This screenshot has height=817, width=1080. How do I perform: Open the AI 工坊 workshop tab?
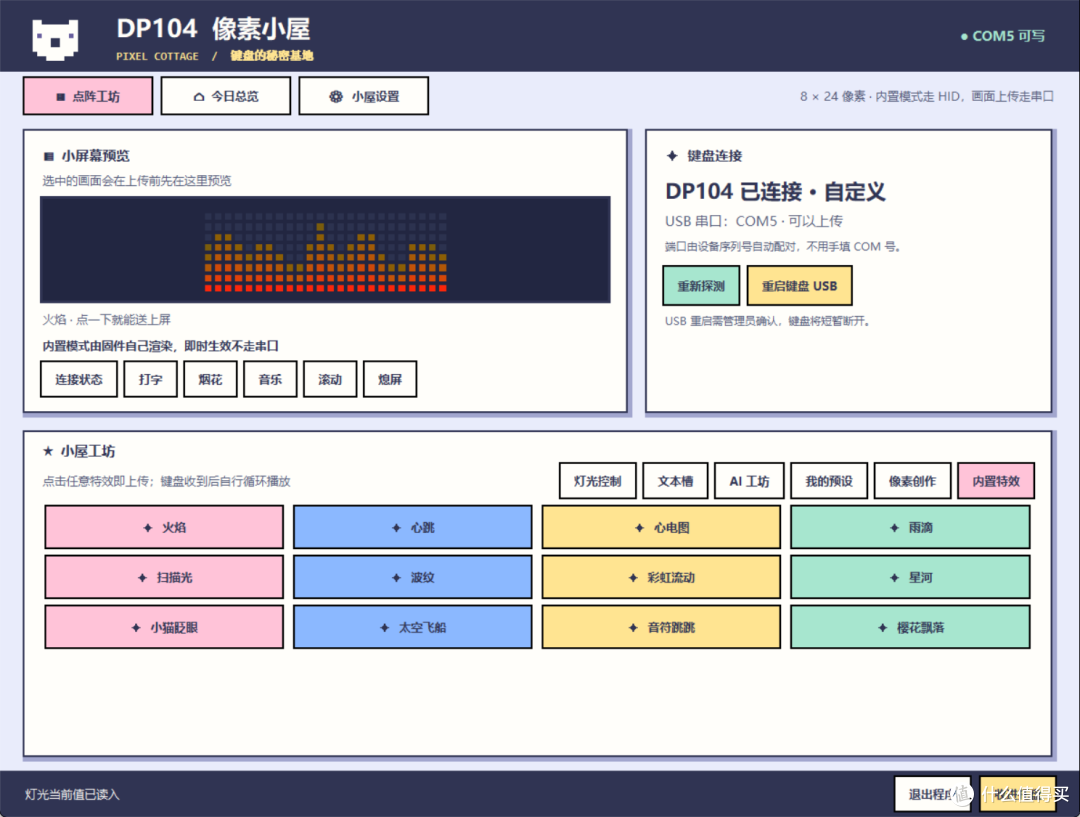click(749, 481)
